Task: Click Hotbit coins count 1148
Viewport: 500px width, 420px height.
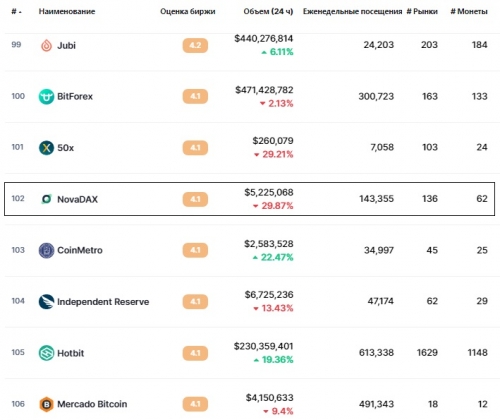Action: 478,353
